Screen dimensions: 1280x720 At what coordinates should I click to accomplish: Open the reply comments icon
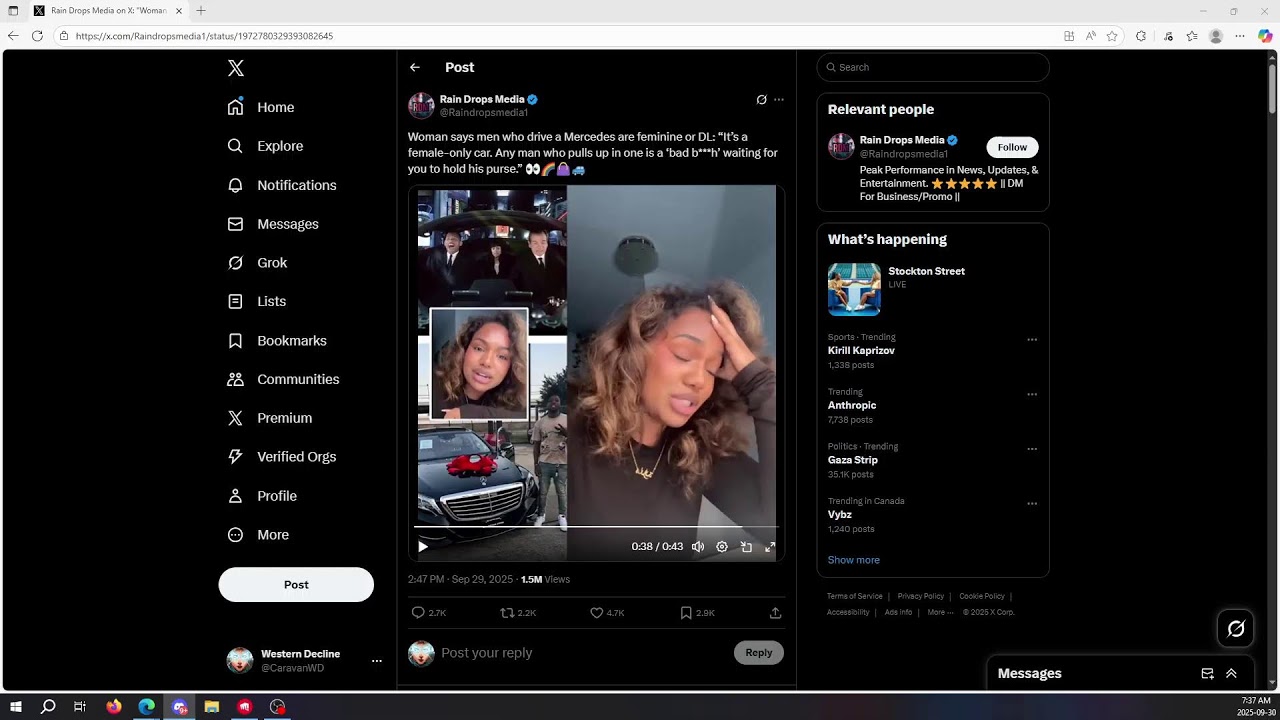418,613
